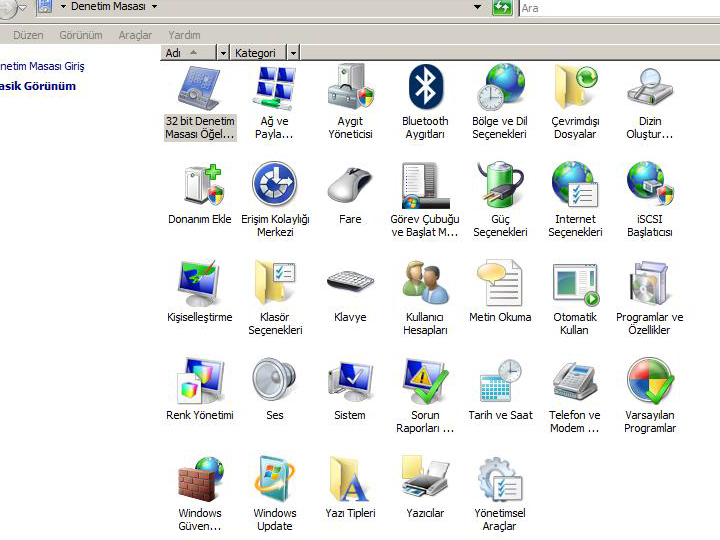Open the Araçlar menu
The width and height of the screenshot is (720, 540).
click(x=135, y=35)
